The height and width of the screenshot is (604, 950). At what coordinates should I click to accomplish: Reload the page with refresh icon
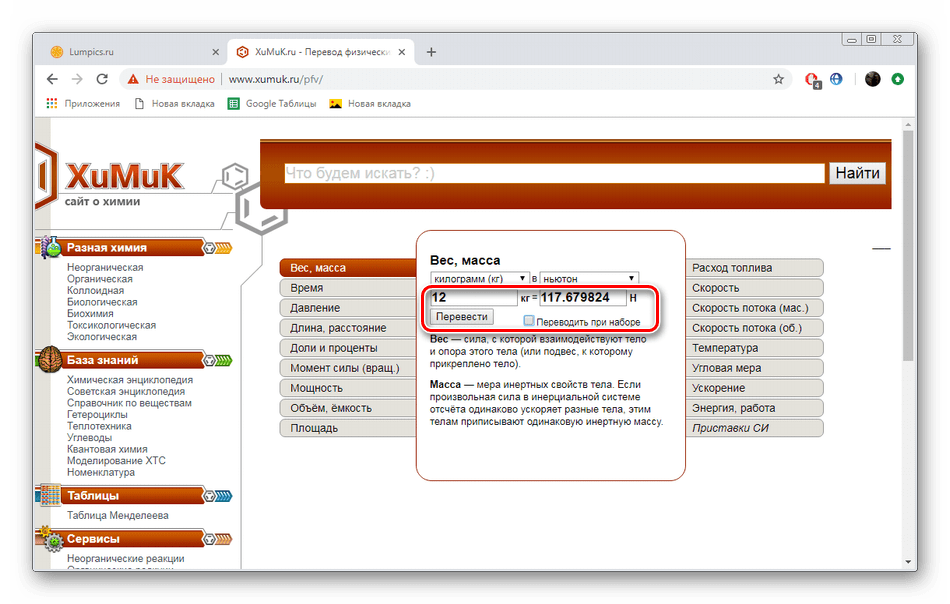click(x=102, y=79)
